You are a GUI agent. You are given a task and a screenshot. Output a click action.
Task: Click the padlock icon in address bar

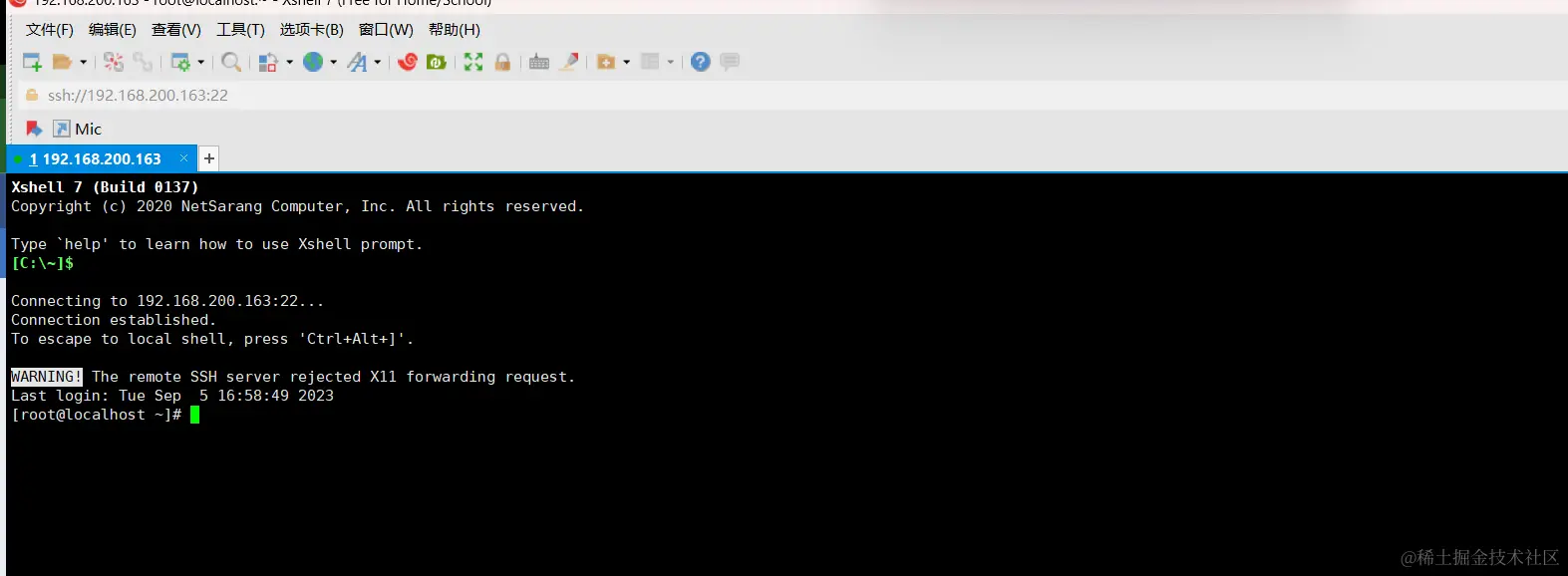pyautogui.click(x=32, y=95)
